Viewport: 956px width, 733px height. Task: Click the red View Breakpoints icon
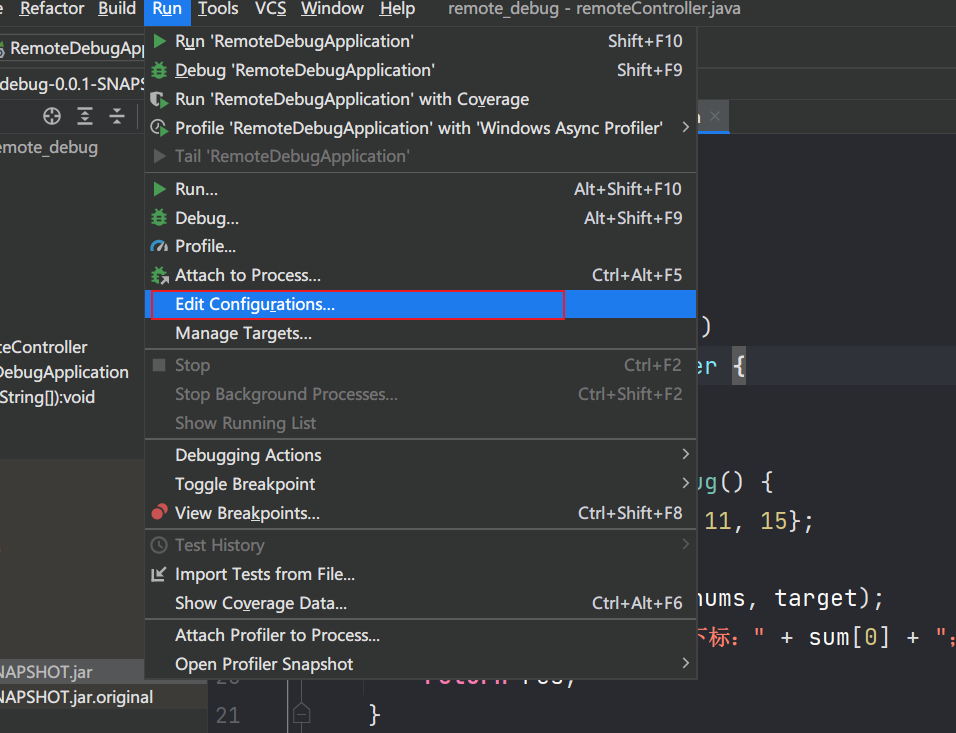(x=159, y=513)
